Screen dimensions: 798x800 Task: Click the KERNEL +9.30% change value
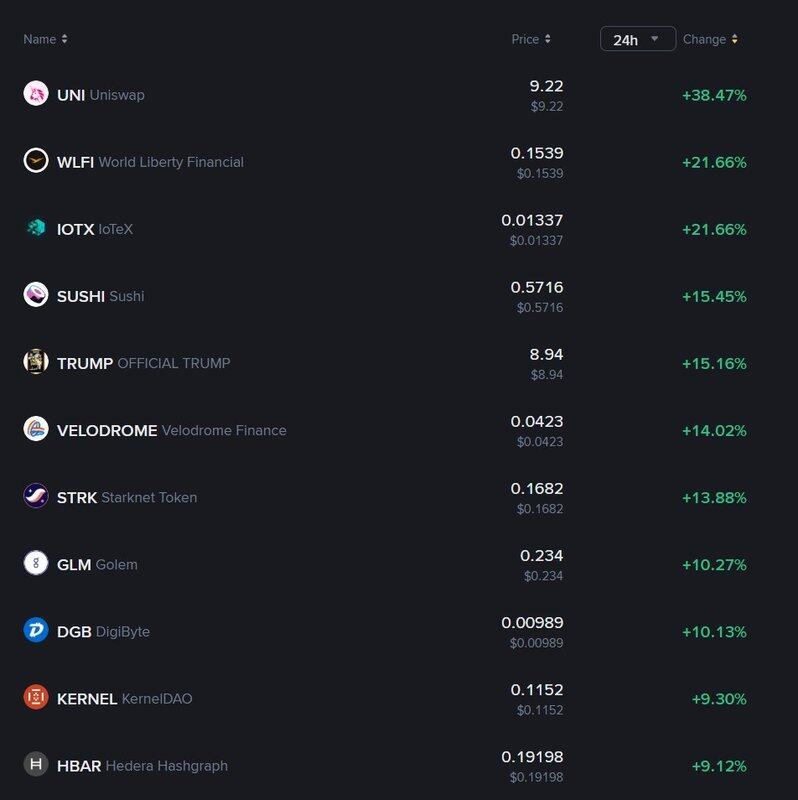(x=719, y=698)
